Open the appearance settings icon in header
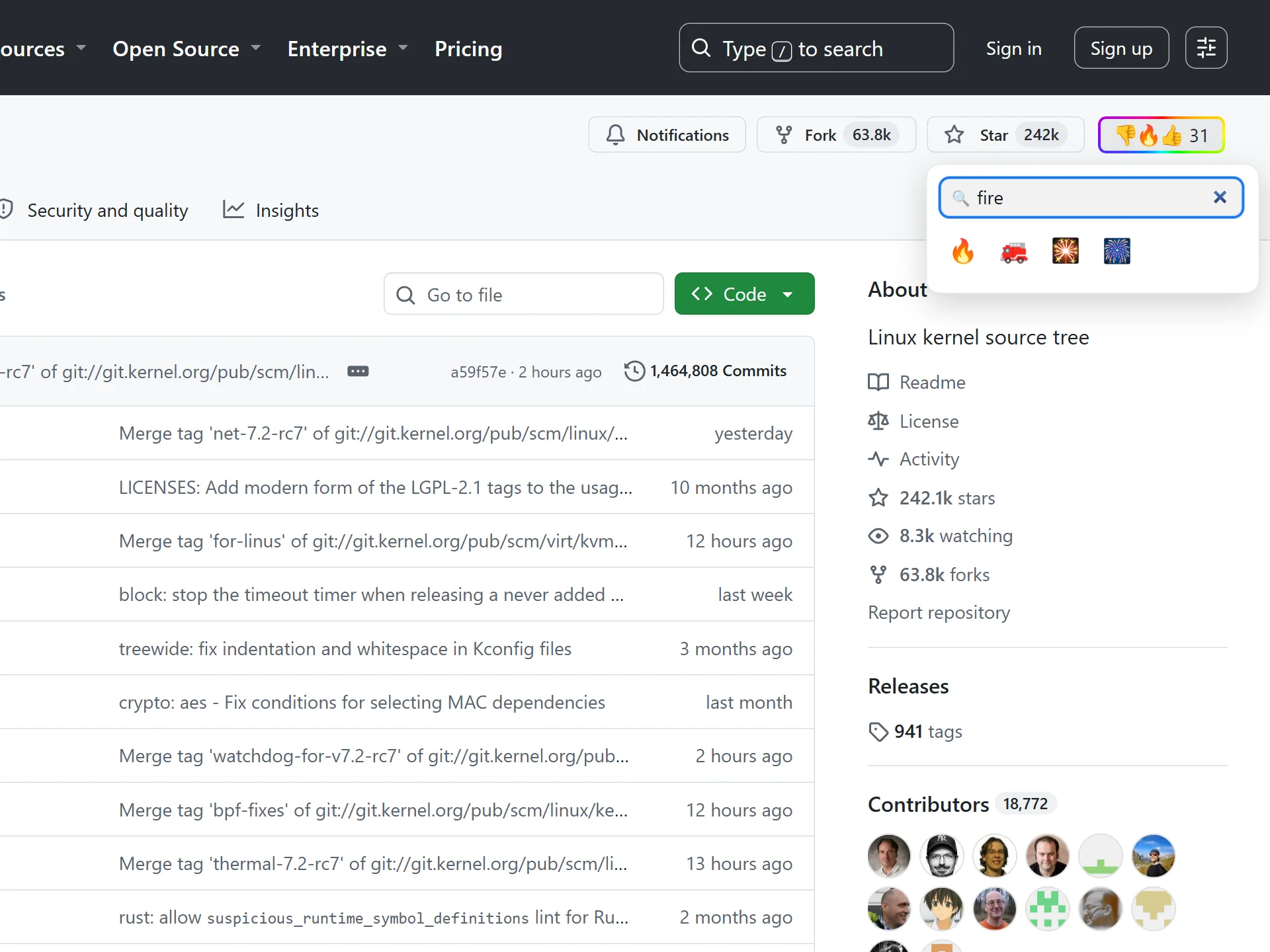Image resolution: width=1270 pixels, height=952 pixels. pos(1206,48)
